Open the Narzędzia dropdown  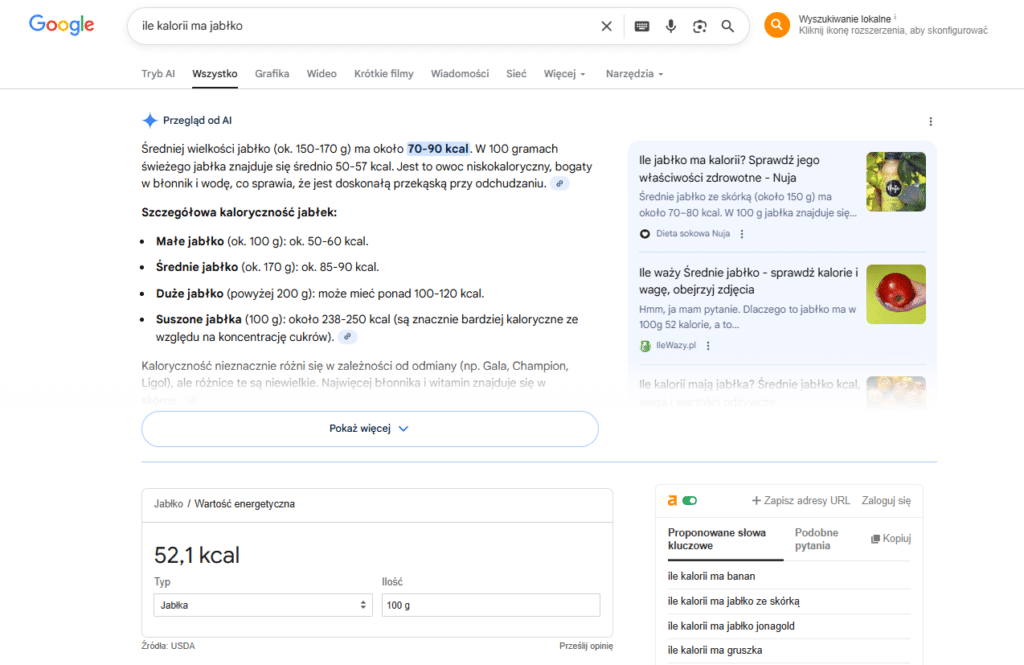[634, 74]
